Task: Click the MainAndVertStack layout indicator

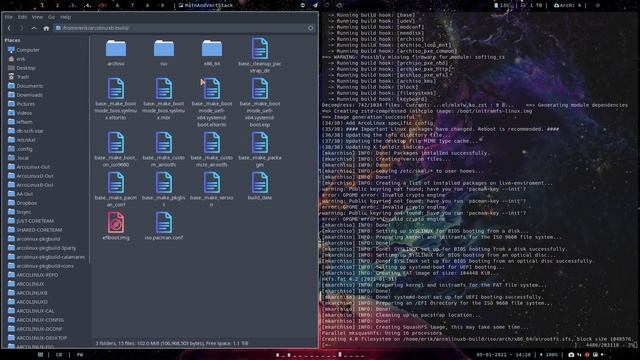Action: 206,5
